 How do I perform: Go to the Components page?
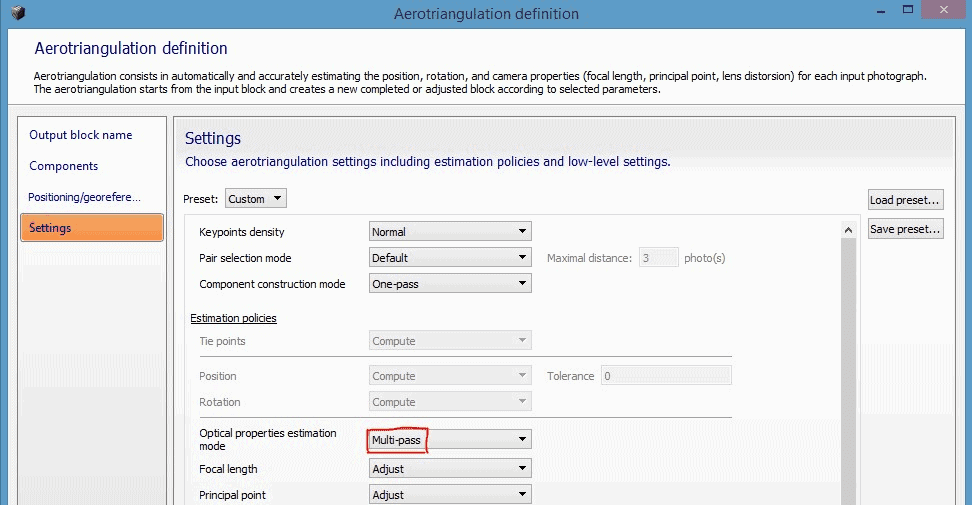pos(64,166)
